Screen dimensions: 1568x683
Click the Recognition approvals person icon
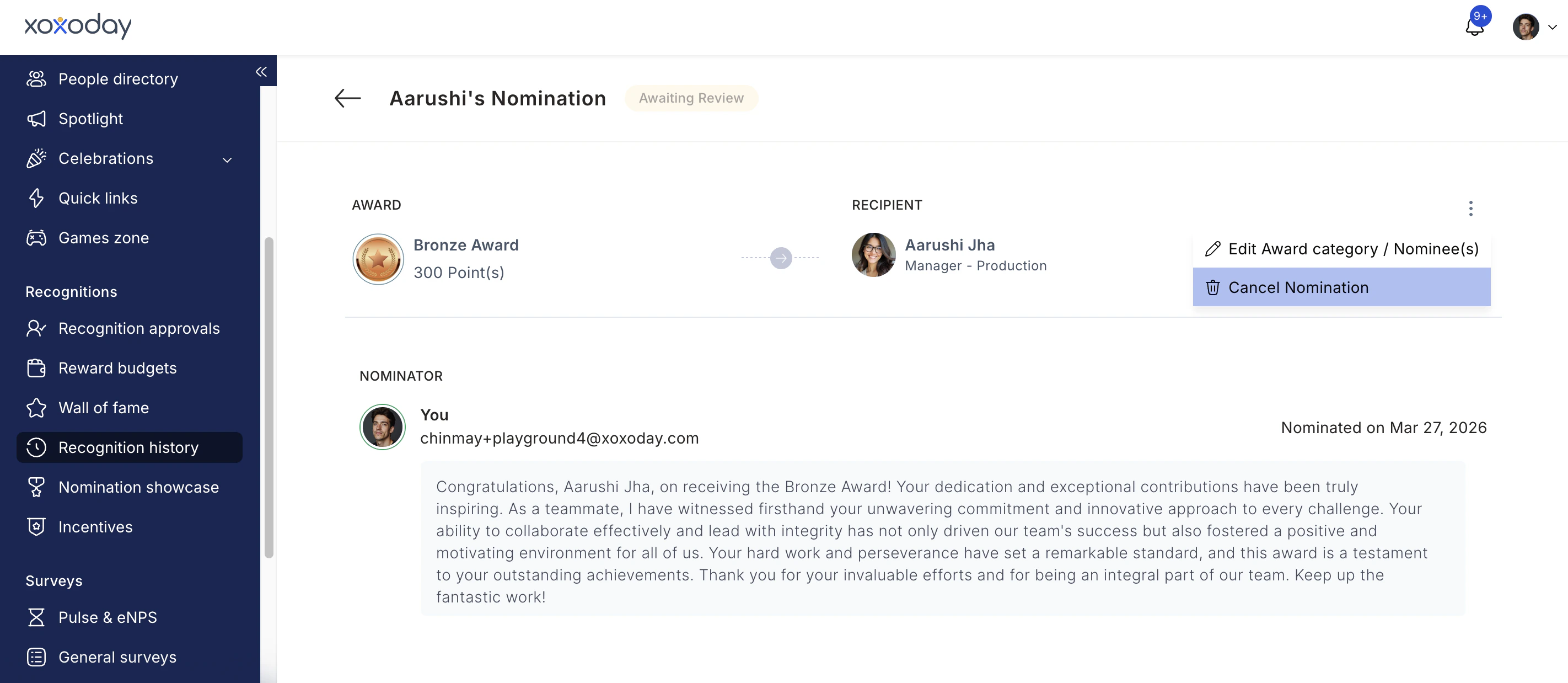click(36, 328)
